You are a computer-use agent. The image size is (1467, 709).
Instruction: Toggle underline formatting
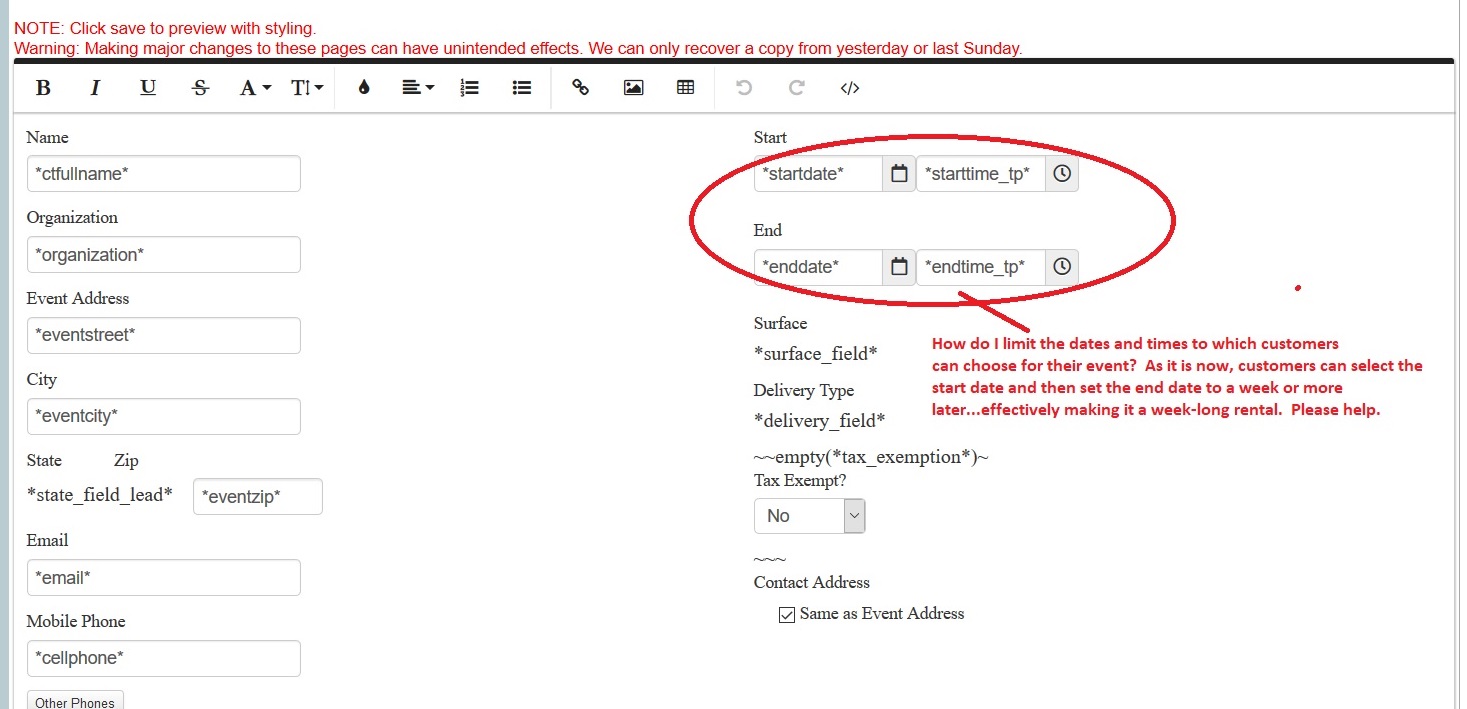click(148, 88)
